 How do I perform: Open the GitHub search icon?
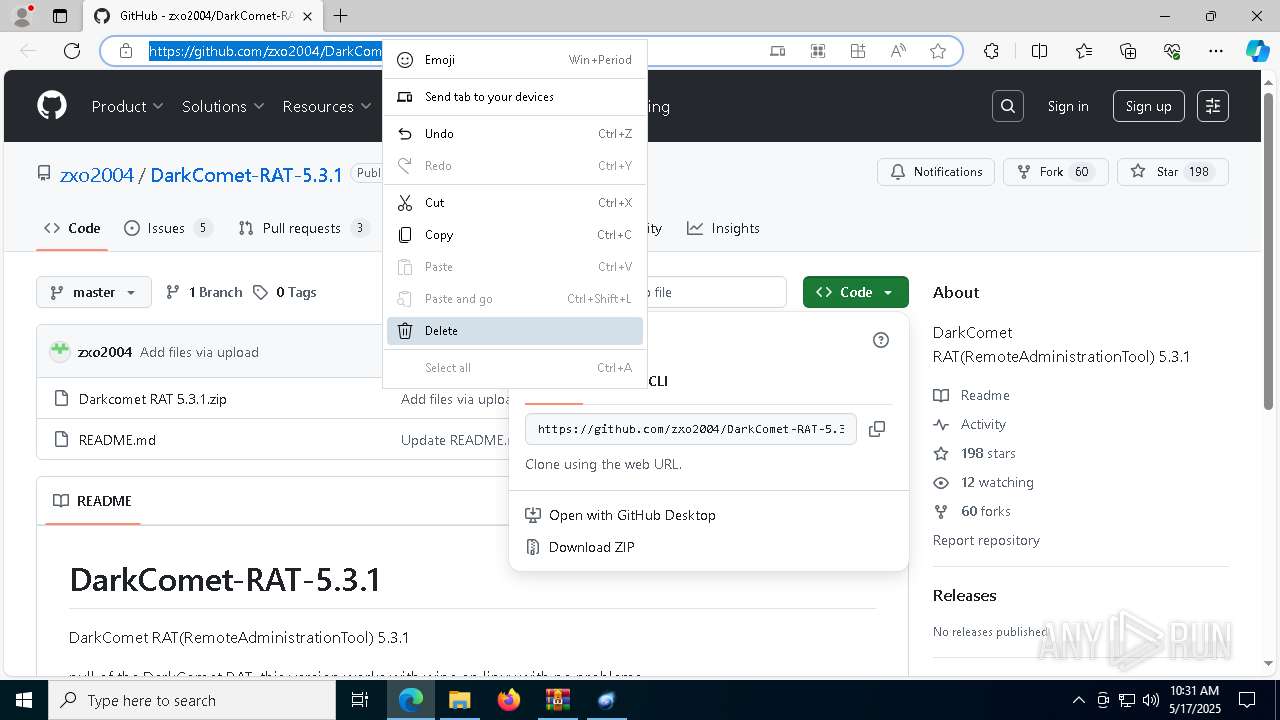coord(1008,106)
